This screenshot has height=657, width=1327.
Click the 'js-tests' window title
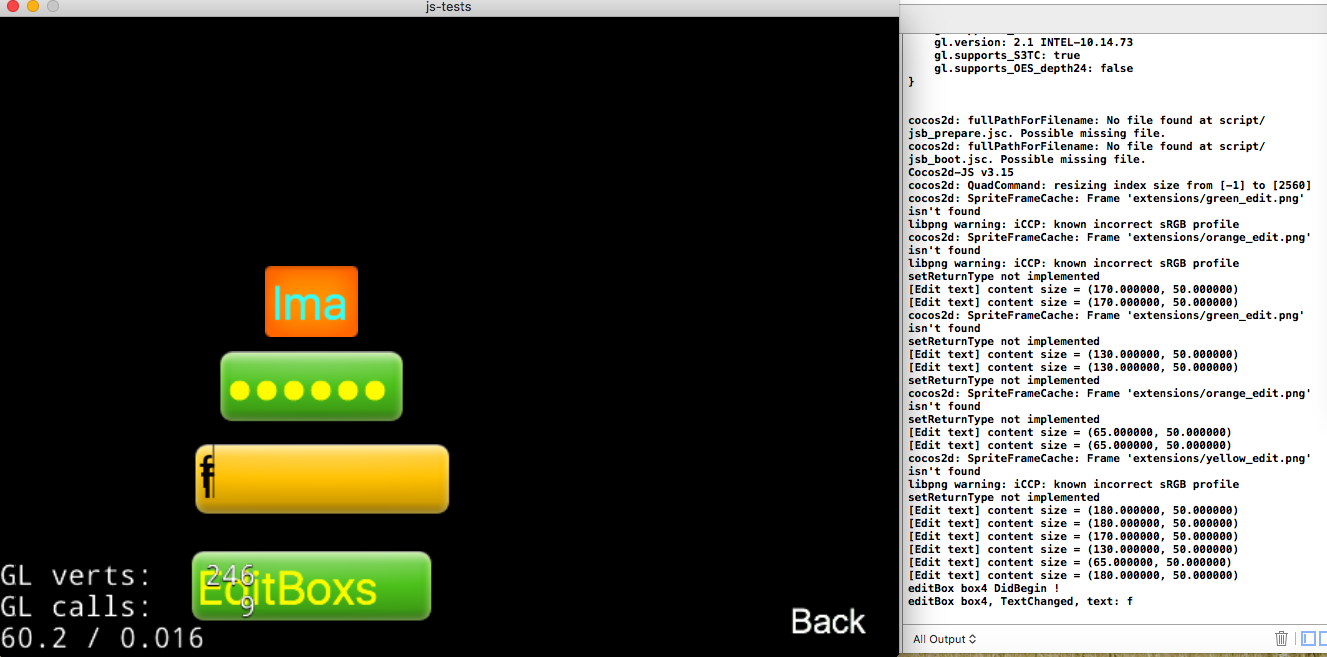coord(448,7)
